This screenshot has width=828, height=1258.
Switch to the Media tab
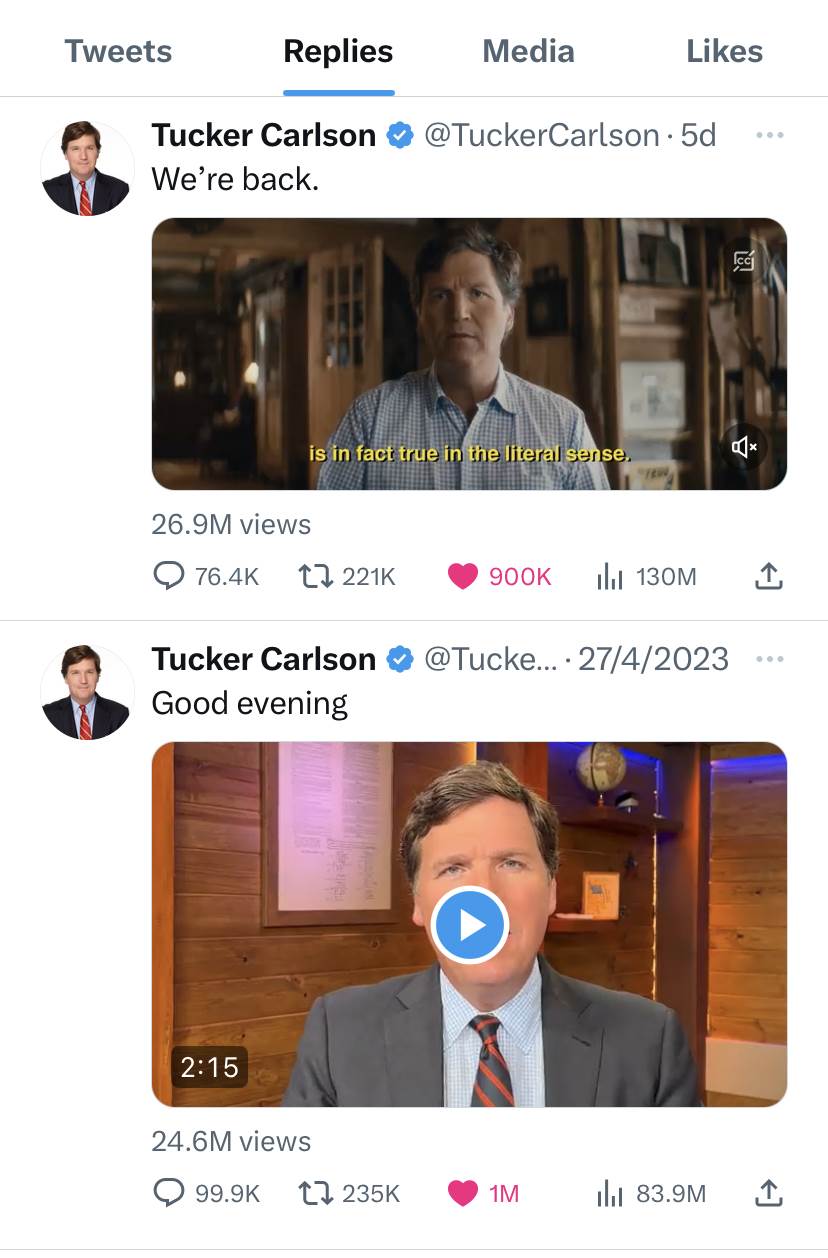[x=528, y=51]
